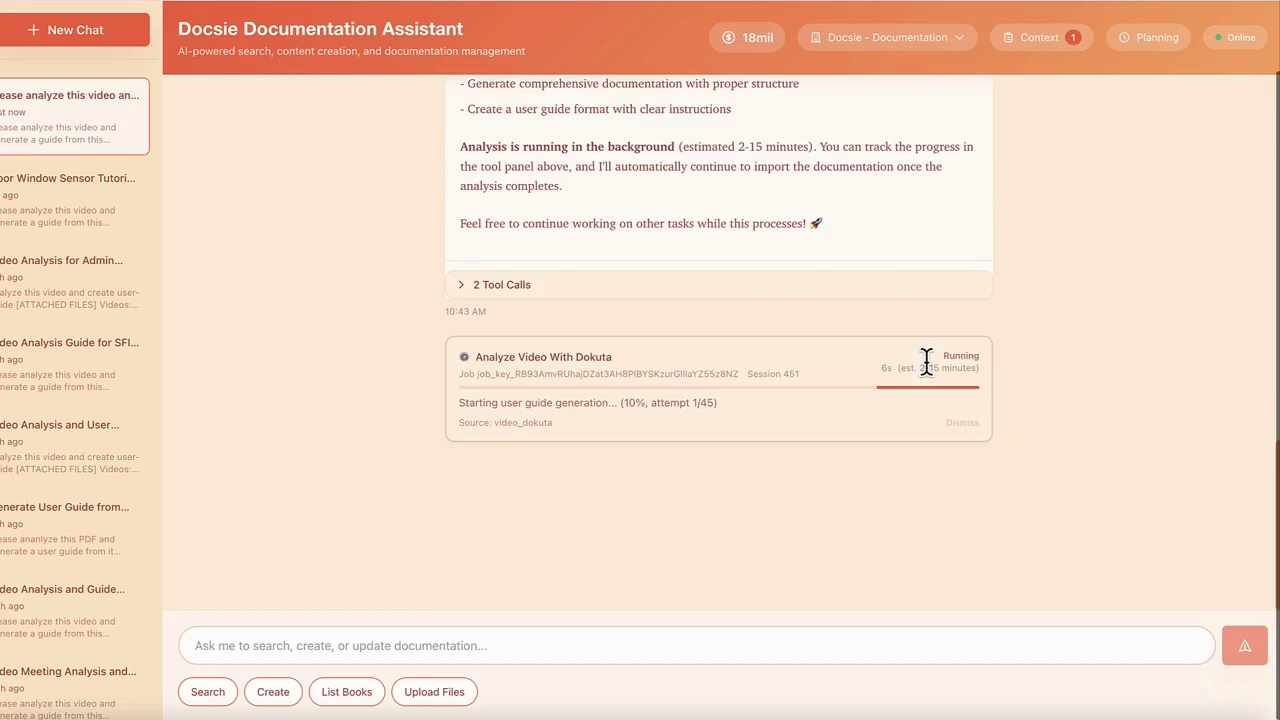Dismiss the Analyze Video task card
The width and height of the screenshot is (1280, 720).
pyautogui.click(x=961, y=422)
